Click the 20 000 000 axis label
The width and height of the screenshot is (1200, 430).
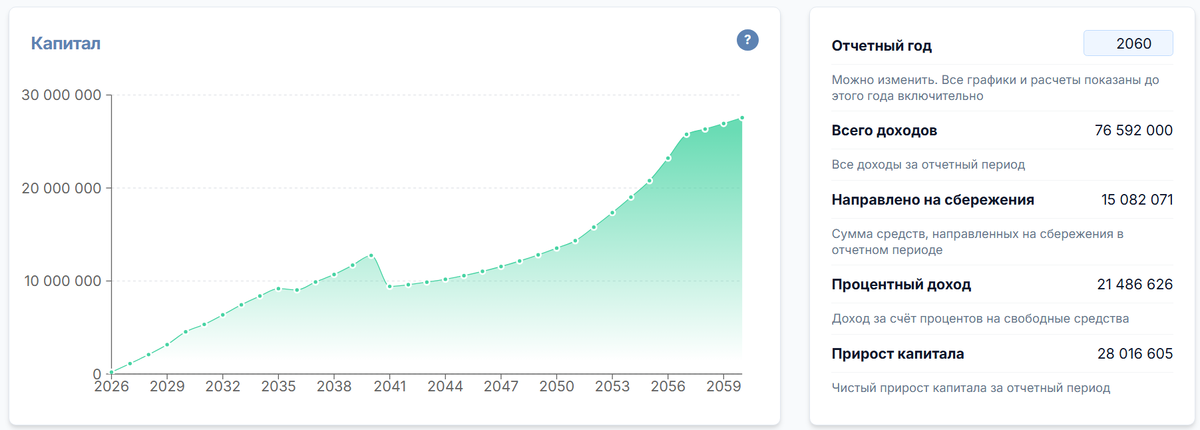click(x=60, y=188)
